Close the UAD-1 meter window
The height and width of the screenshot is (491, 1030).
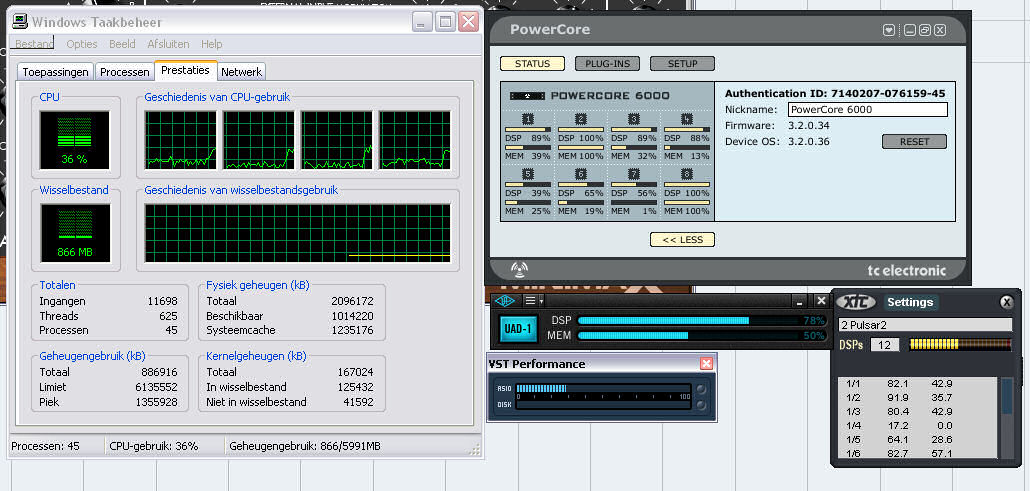tap(820, 300)
